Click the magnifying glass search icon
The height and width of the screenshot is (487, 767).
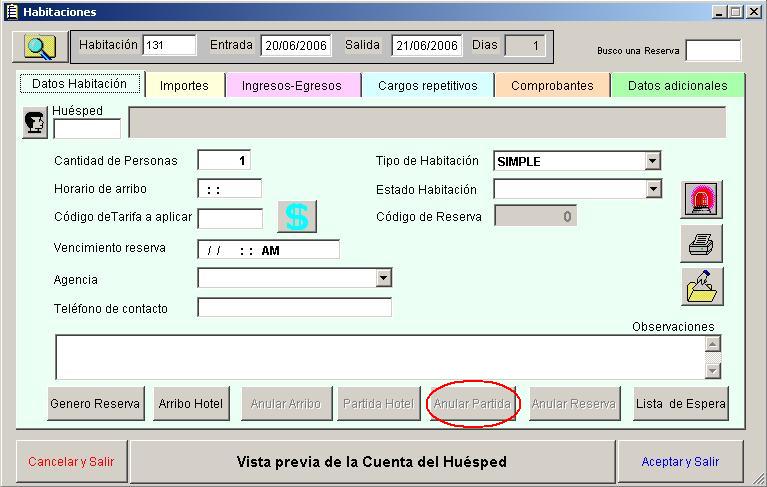[40, 46]
